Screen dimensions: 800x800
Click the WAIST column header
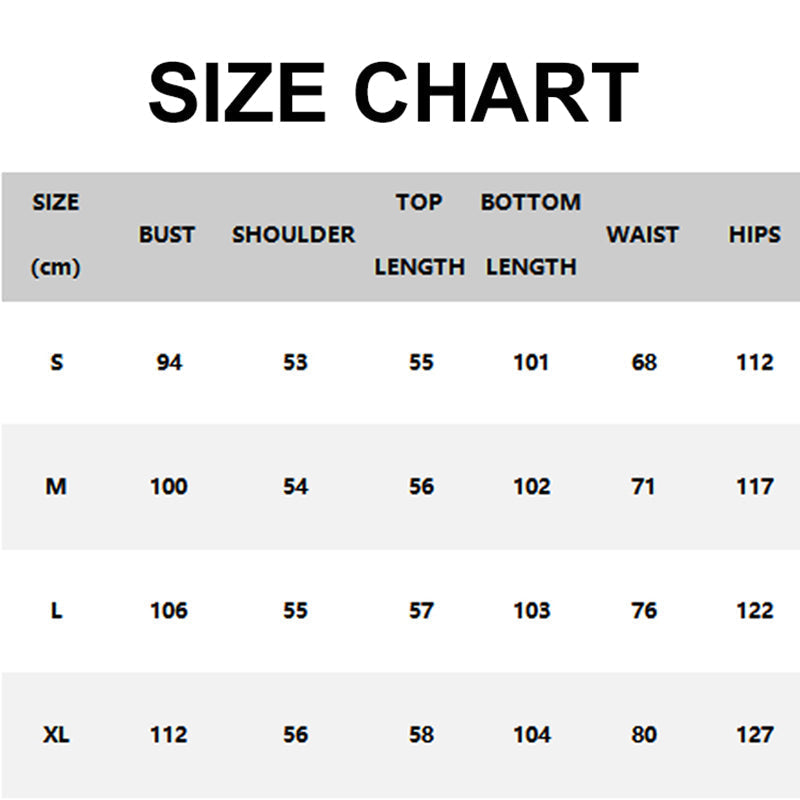pyautogui.click(x=642, y=235)
